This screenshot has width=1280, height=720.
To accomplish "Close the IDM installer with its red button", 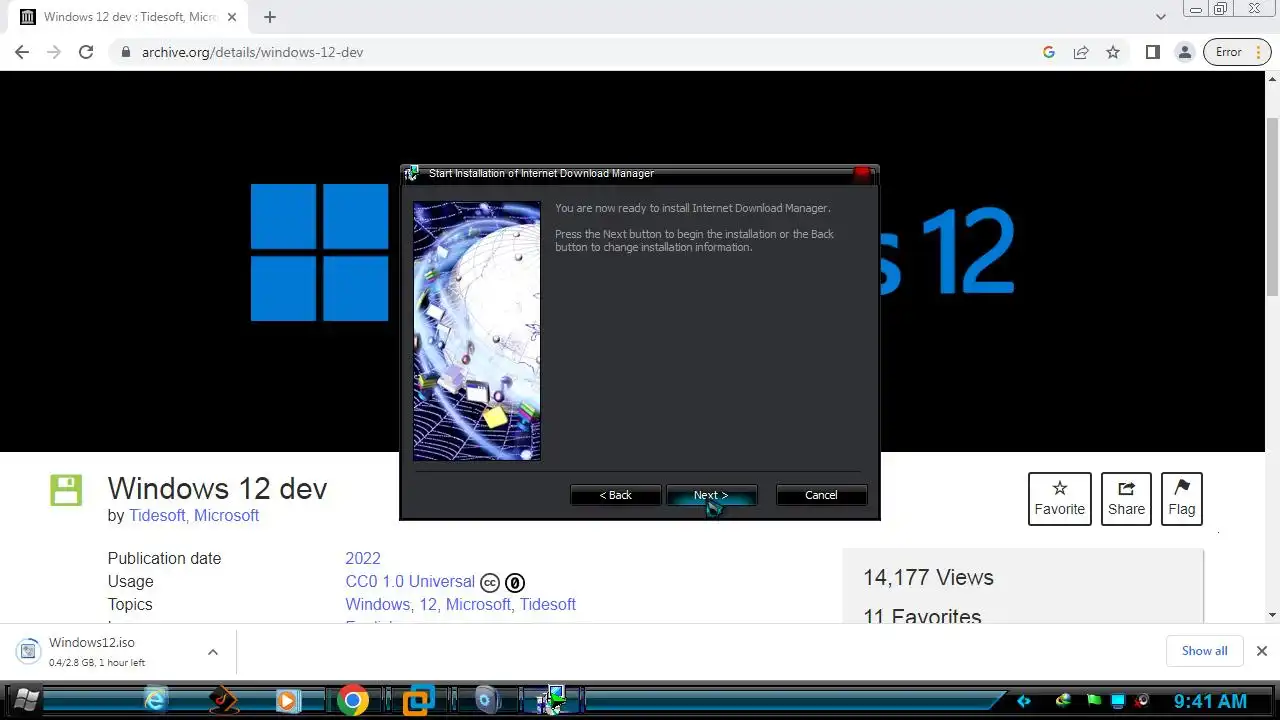I will click(x=862, y=173).
